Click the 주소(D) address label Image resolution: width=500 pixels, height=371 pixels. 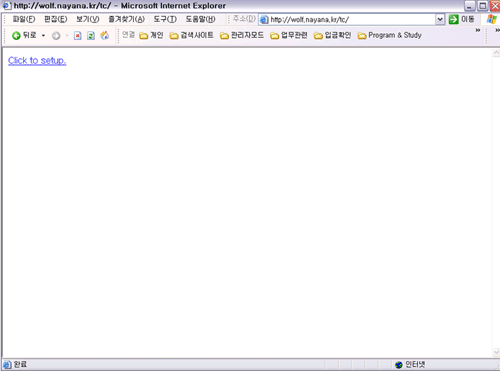click(244, 19)
